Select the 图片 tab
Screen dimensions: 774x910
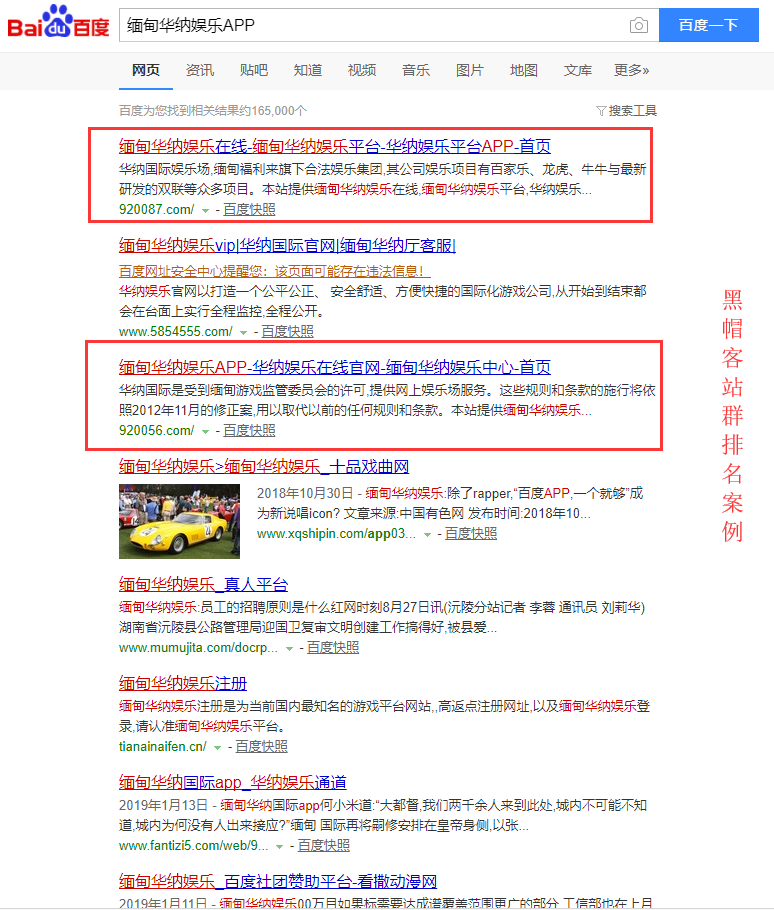[x=469, y=70]
